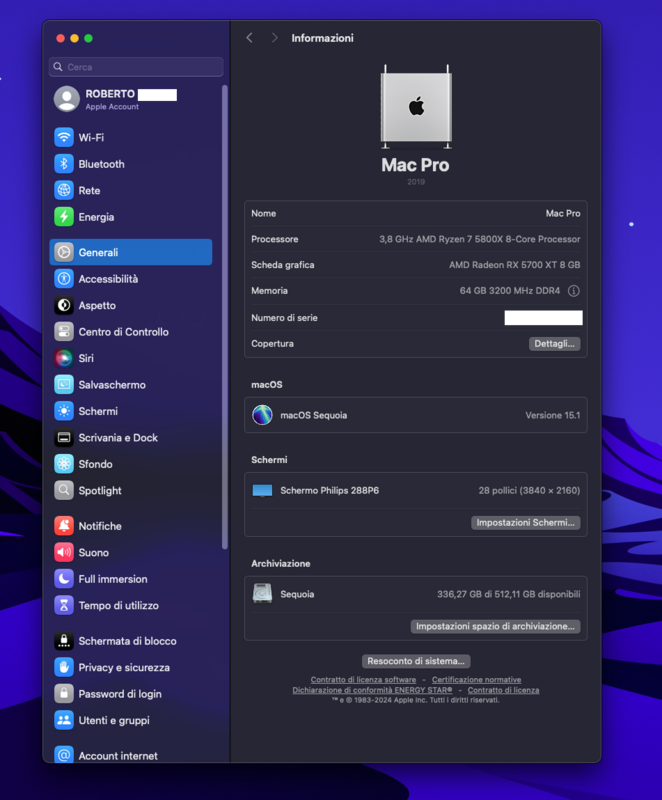
Task: Click the Aspetto appearance icon
Action: click(x=64, y=305)
